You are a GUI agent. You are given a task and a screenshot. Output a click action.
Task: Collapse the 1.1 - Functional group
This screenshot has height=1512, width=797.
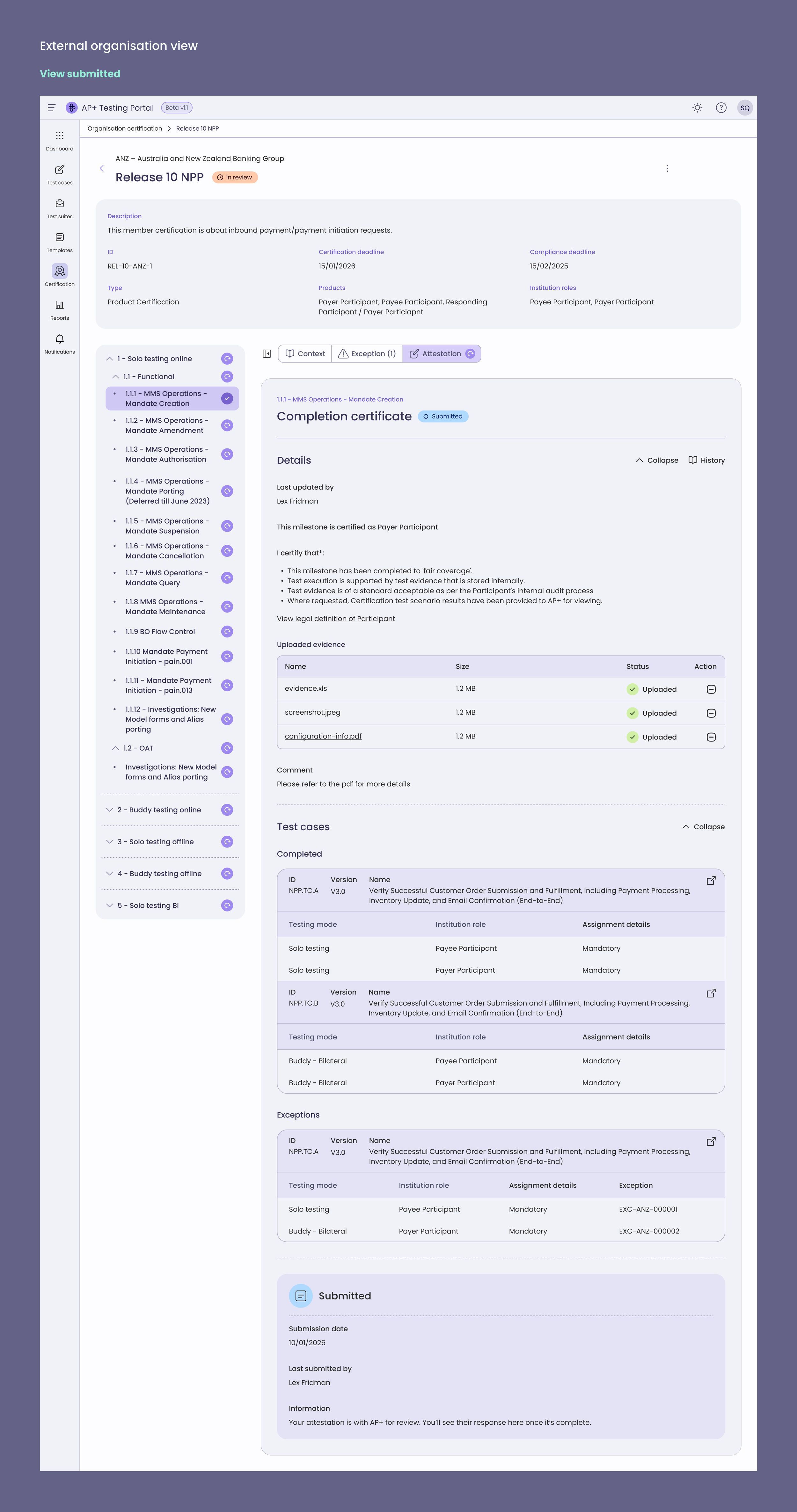pos(115,376)
